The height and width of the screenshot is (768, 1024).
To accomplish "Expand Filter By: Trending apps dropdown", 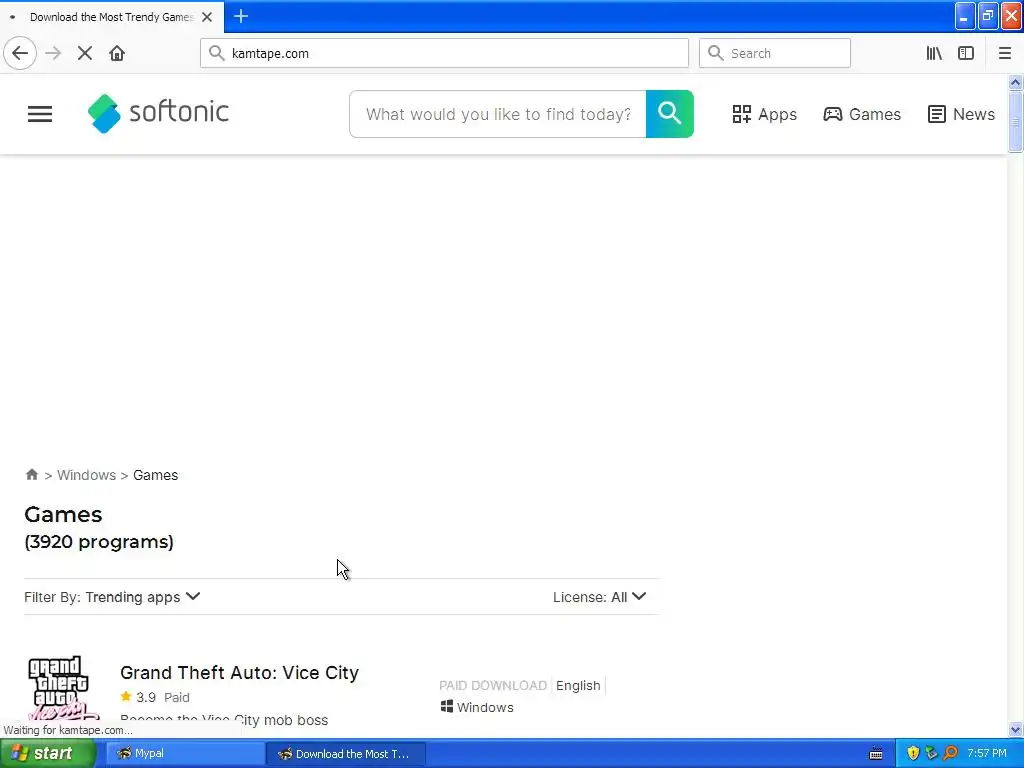I will (112, 597).
